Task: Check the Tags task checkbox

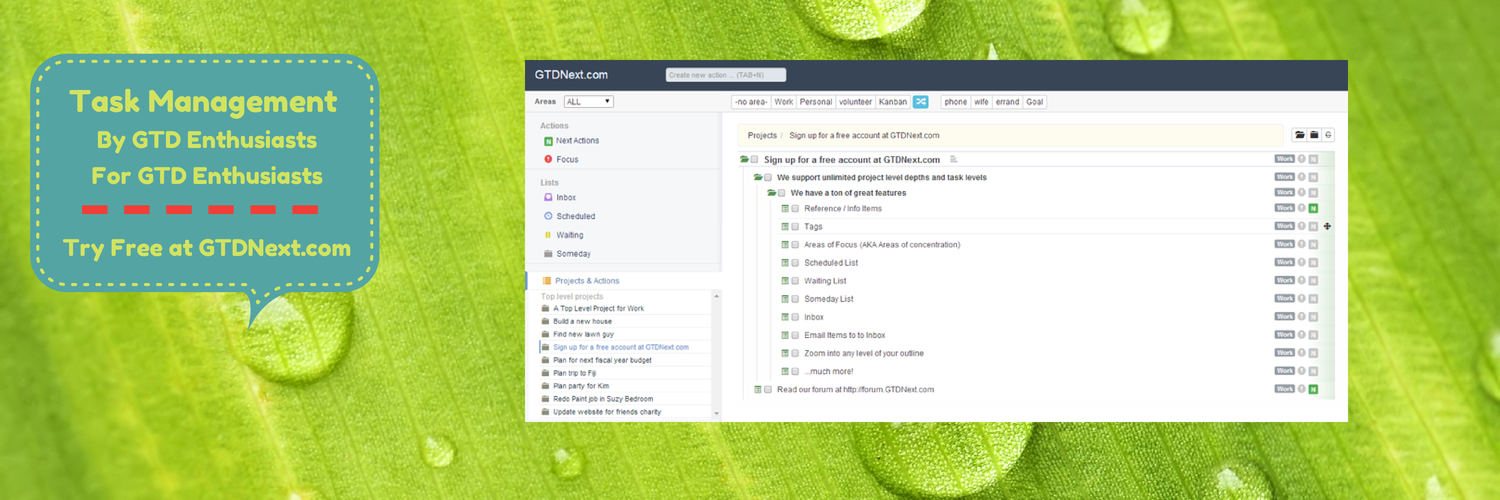Action: pyautogui.click(x=796, y=227)
